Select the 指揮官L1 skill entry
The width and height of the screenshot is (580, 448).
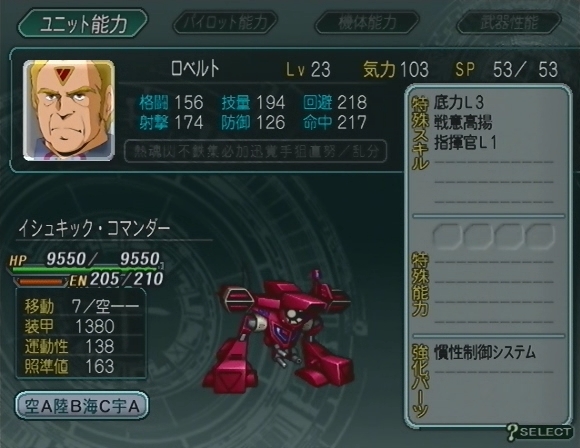[x=465, y=142]
